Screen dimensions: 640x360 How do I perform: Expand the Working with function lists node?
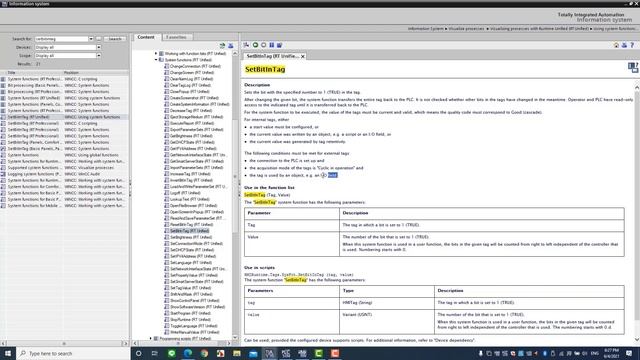coord(156,53)
